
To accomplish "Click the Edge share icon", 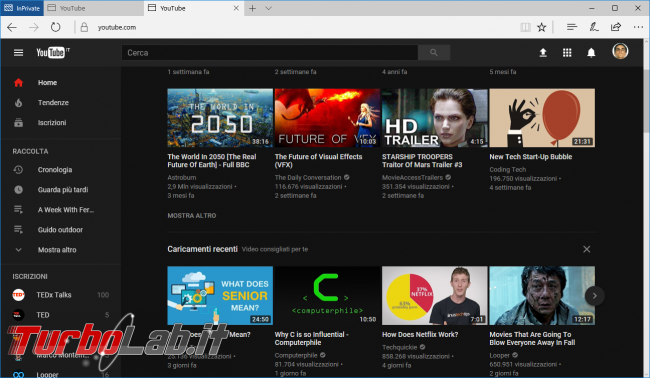I will [616, 27].
